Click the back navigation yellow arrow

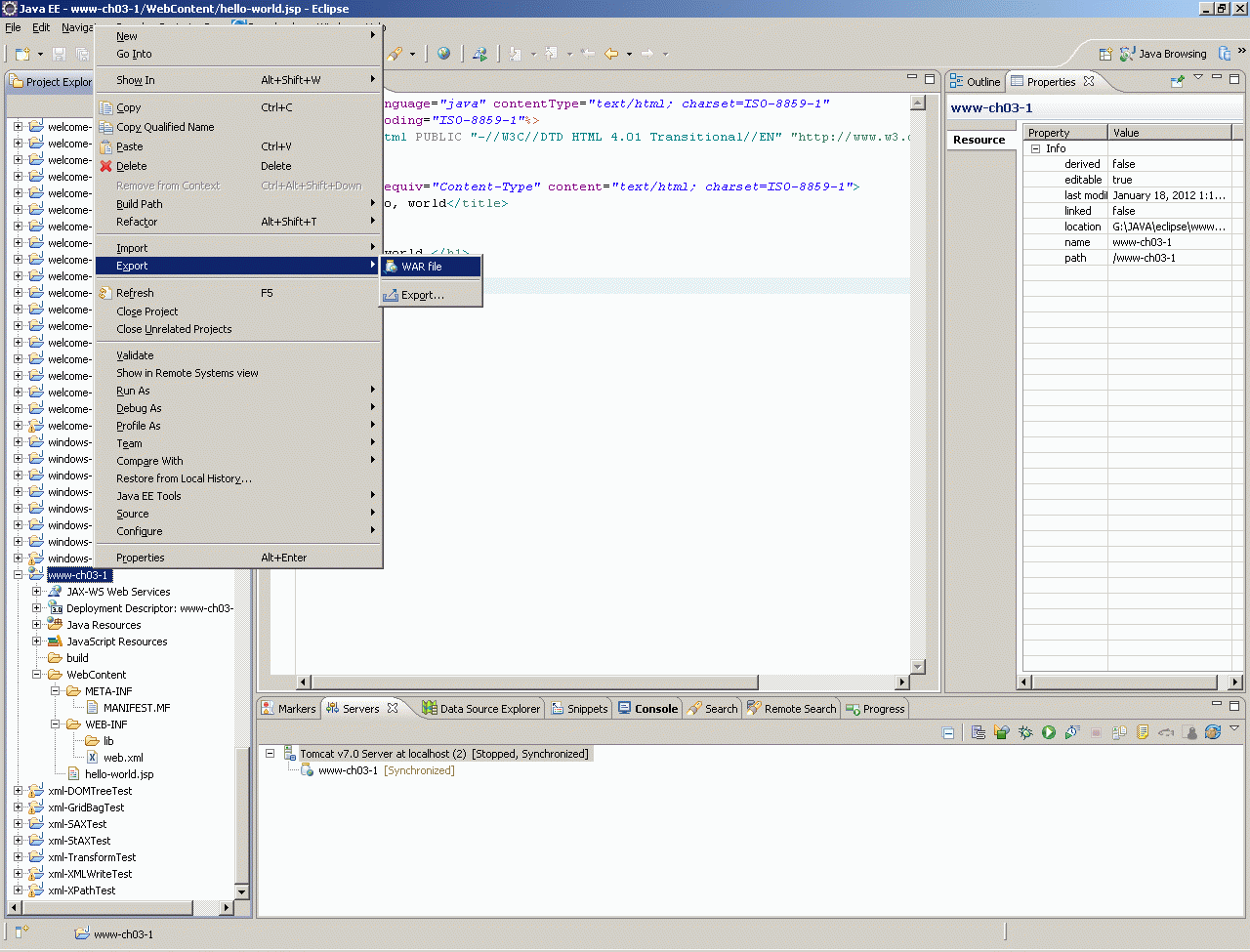tap(611, 54)
